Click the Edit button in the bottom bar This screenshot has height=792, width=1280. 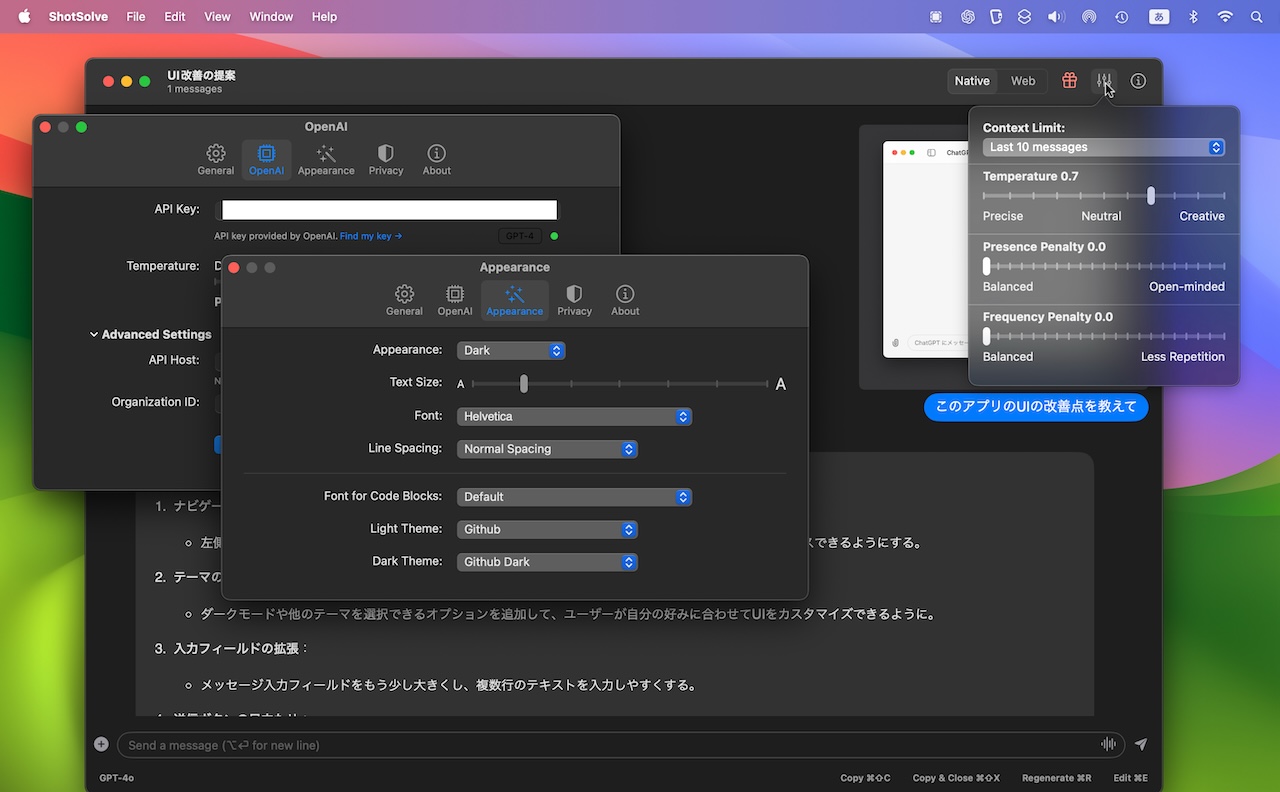pyautogui.click(x=1131, y=777)
